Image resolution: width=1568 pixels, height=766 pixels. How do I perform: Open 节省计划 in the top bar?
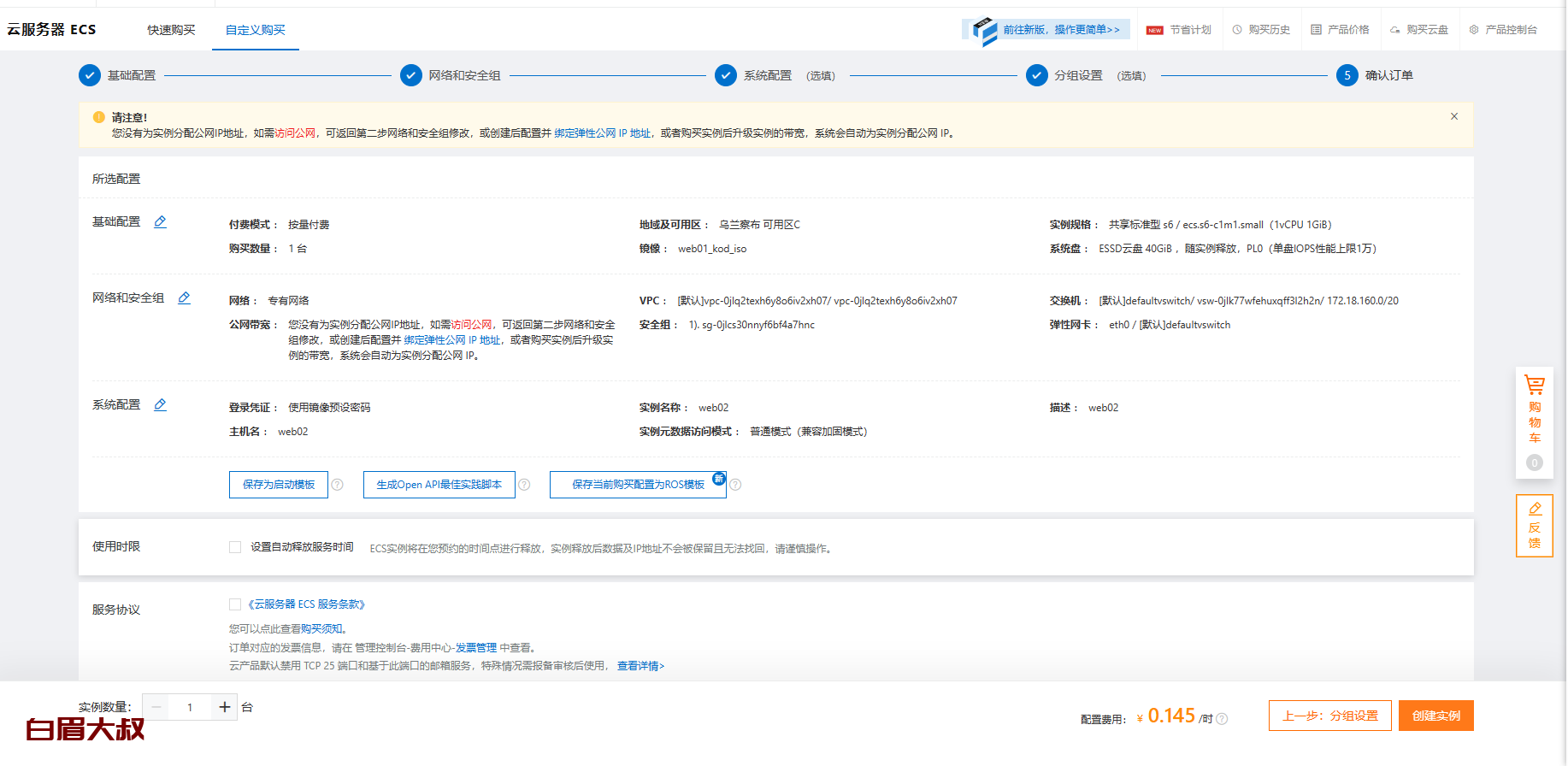(1179, 30)
